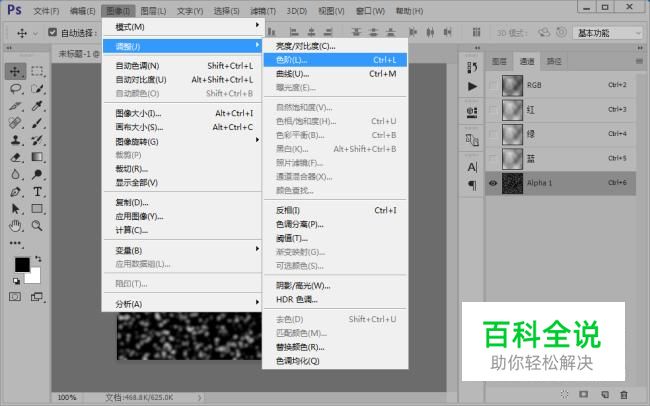The height and width of the screenshot is (406, 650).
Task: Click the delete channel trash icon
Action: [x=624, y=395]
